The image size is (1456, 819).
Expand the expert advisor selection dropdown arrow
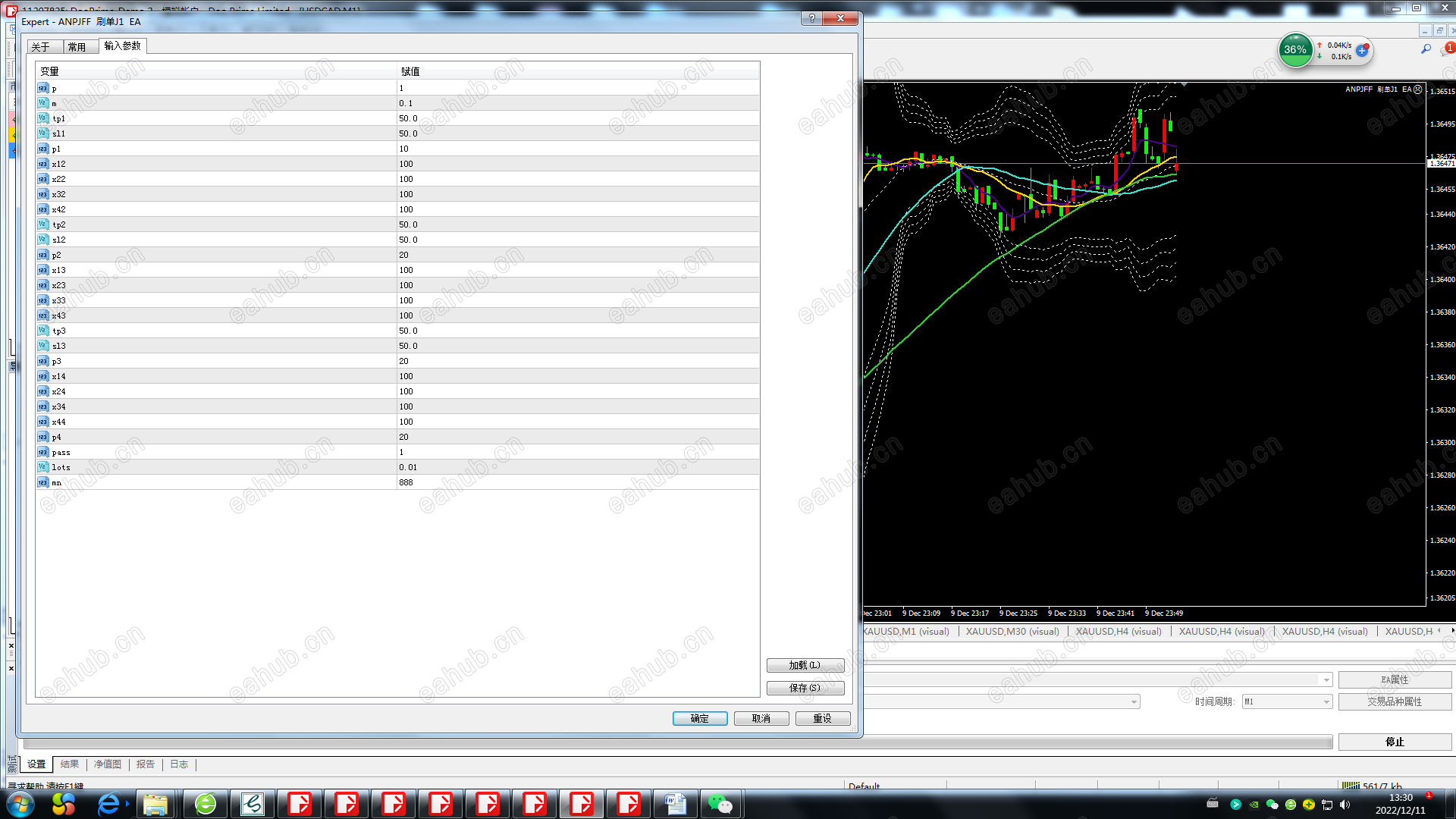[x=1326, y=679]
